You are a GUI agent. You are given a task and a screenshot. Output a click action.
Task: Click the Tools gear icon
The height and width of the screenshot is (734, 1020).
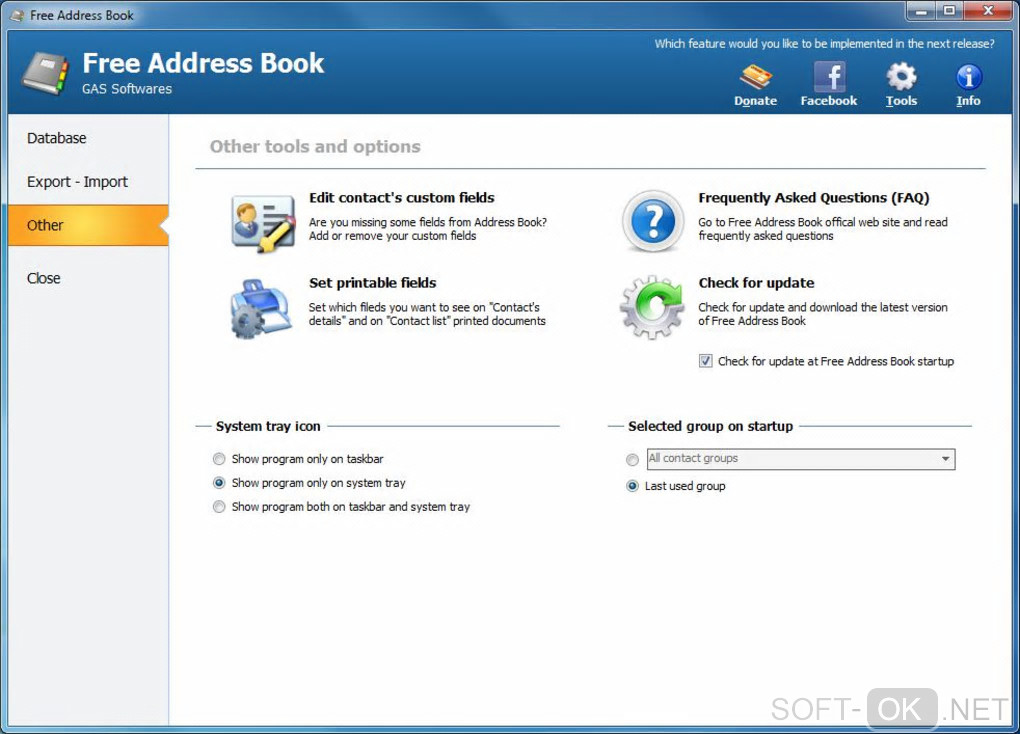[x=902, y=77]
